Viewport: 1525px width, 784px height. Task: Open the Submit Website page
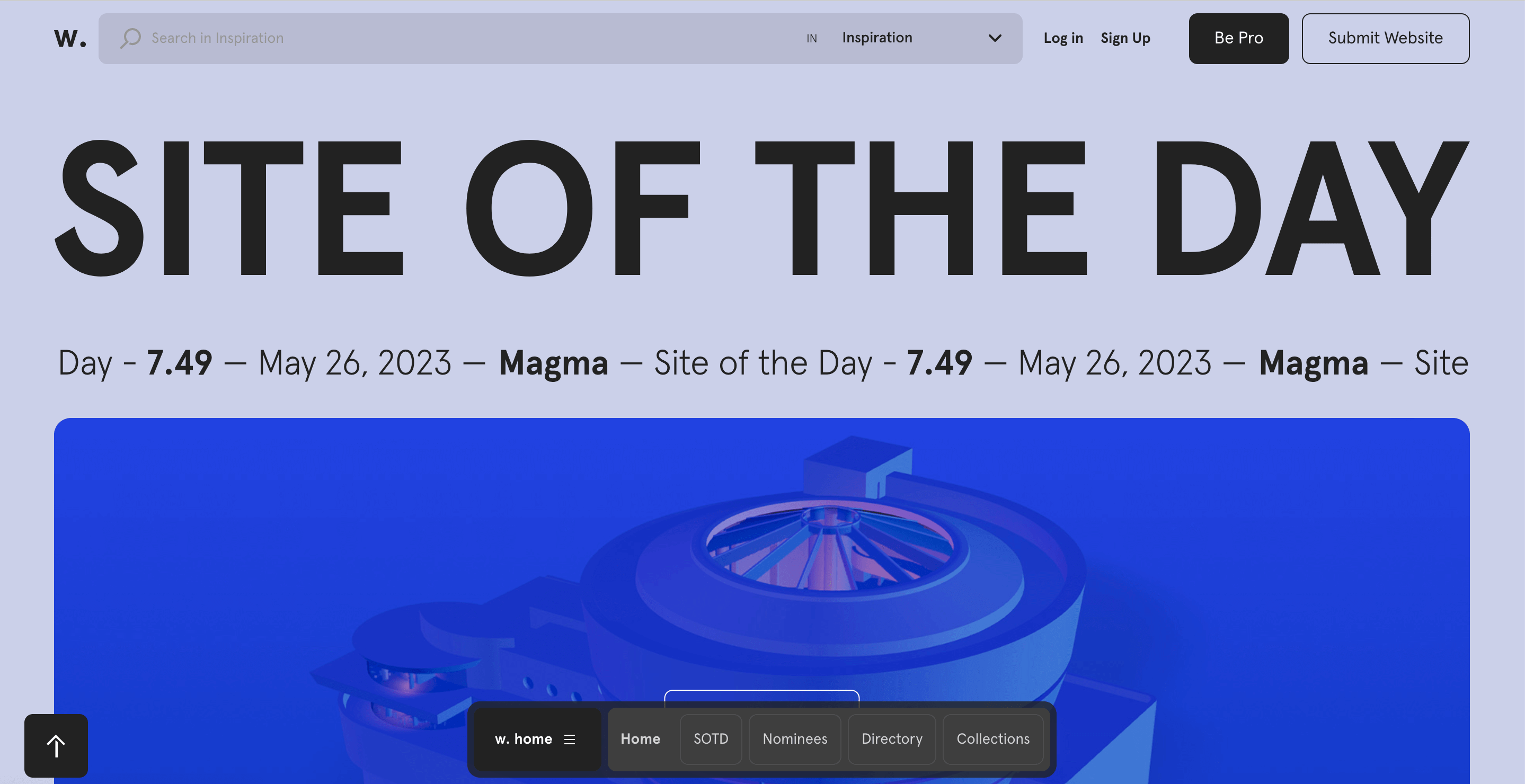coord(1385,39)
